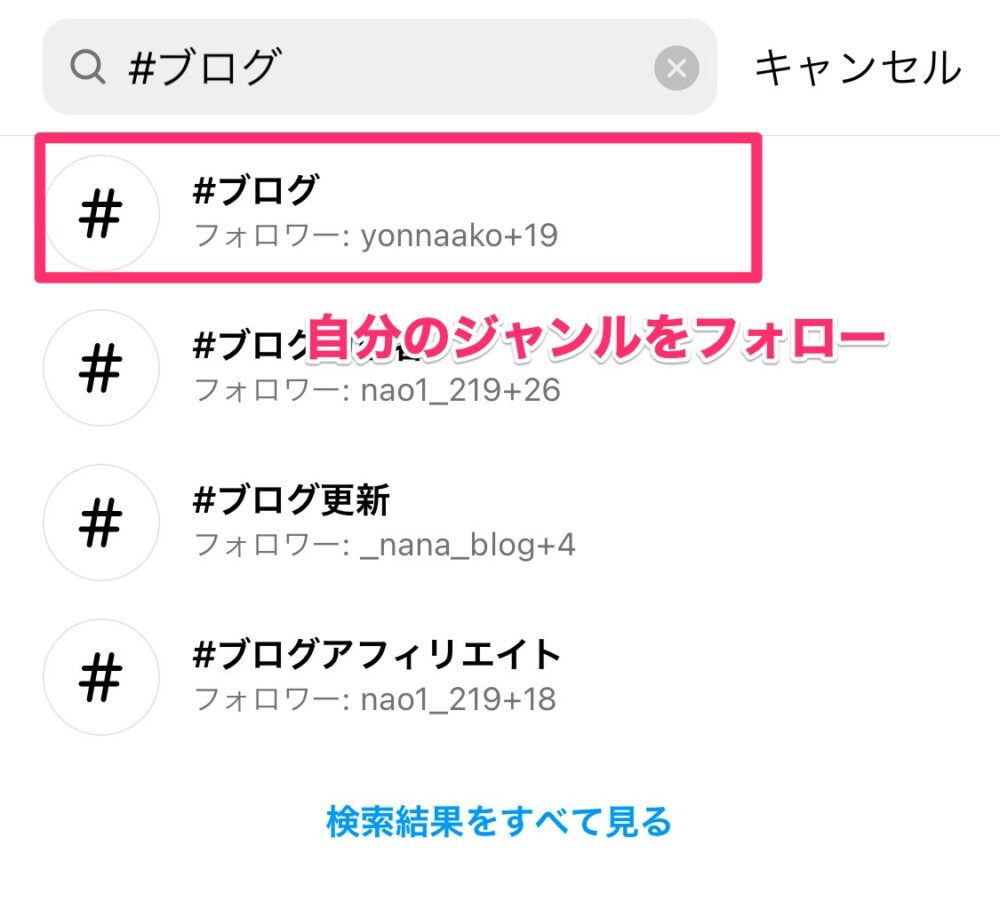
Task: Click the magnifying glass search icon
Action: click(88, 68)
